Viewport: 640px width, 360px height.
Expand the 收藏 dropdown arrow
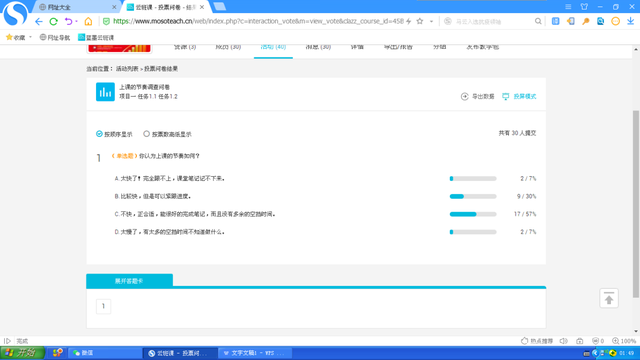tap(30, 37)
